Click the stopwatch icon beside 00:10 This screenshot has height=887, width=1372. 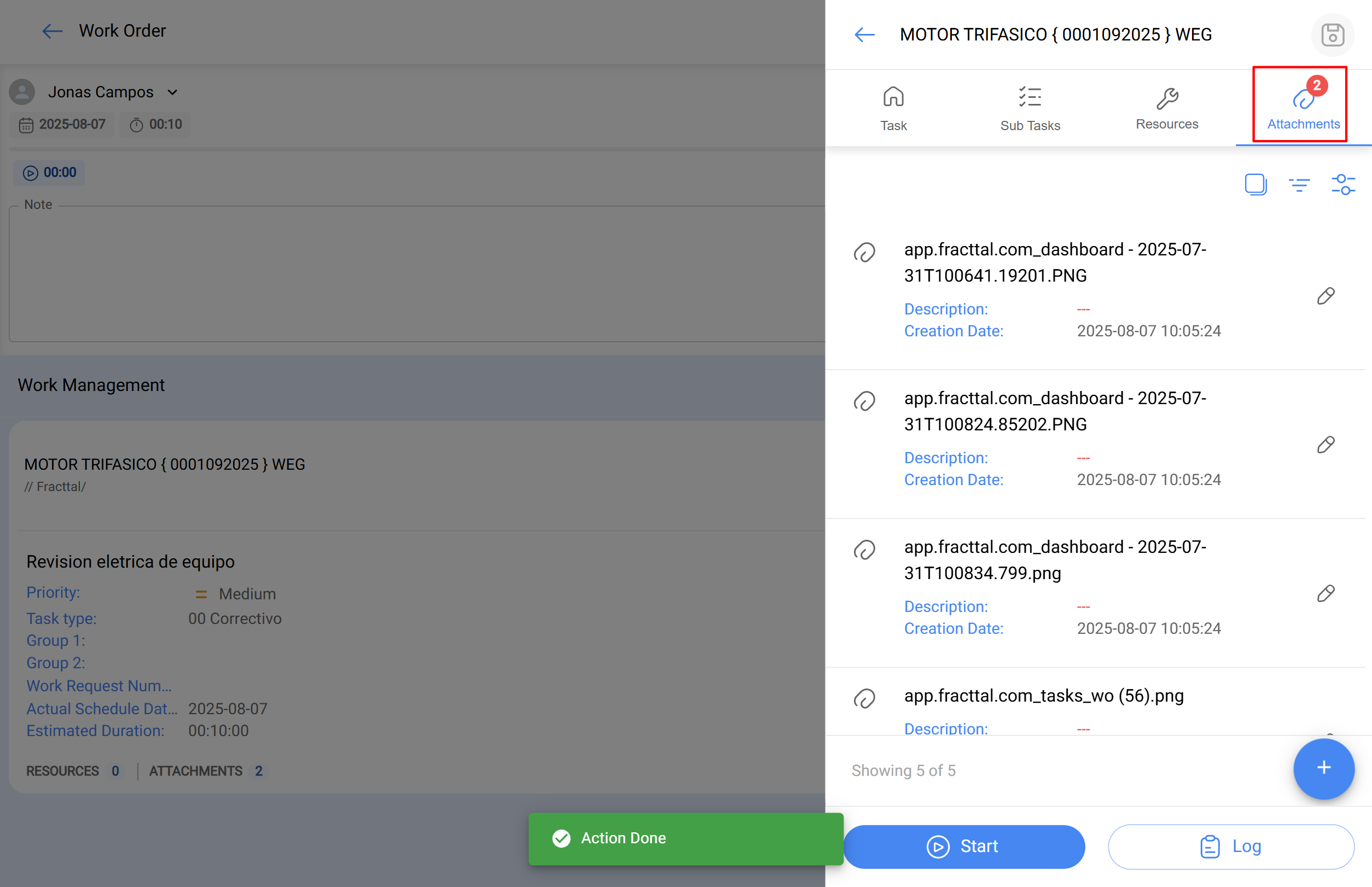coord(137,125)
